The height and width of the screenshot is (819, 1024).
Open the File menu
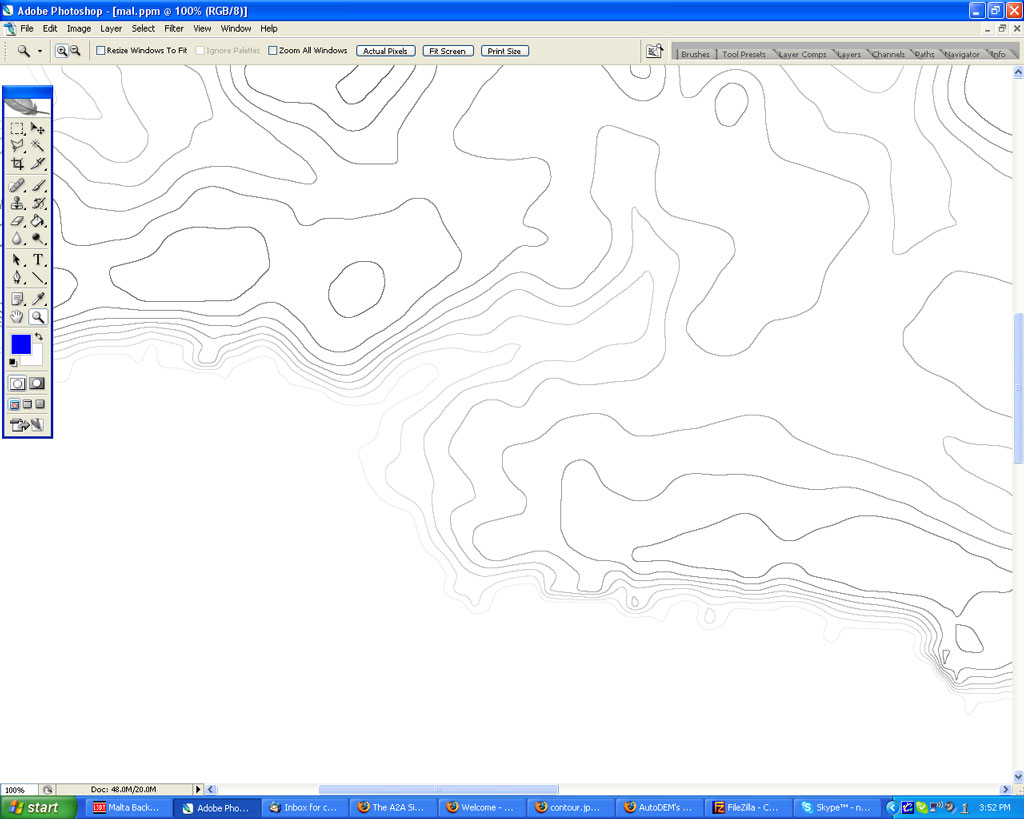(27, 29)
